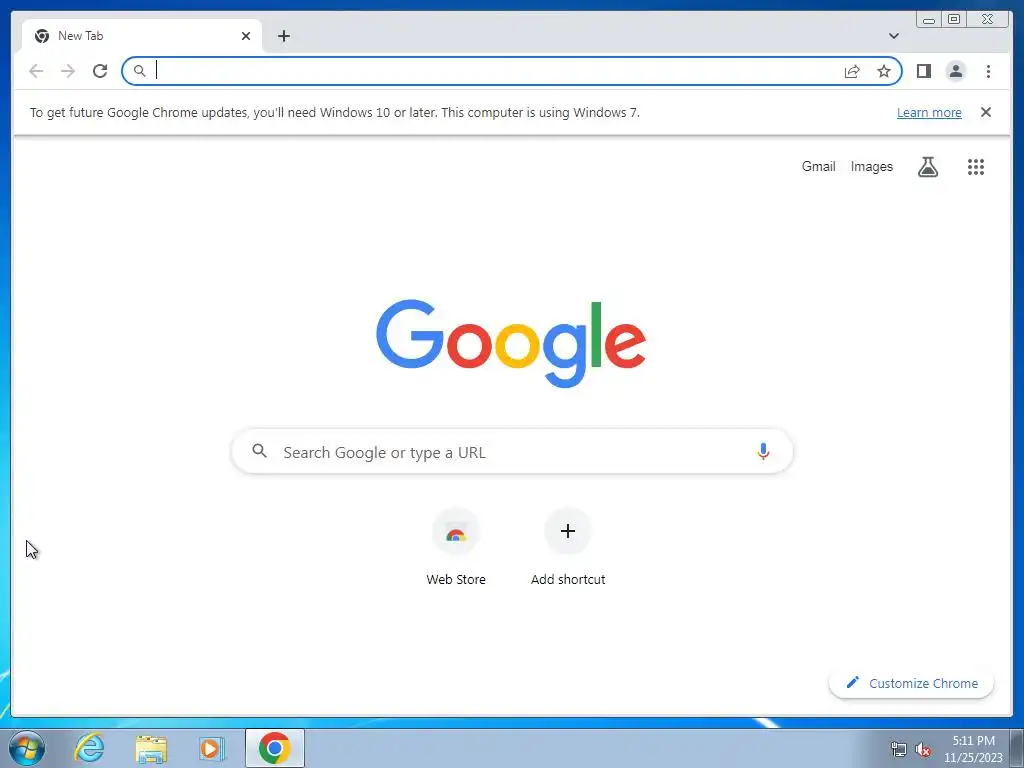Screen dimensions: 1024x768
Task: Open the profile avatar menu
Action: click(x=955, y=71)
